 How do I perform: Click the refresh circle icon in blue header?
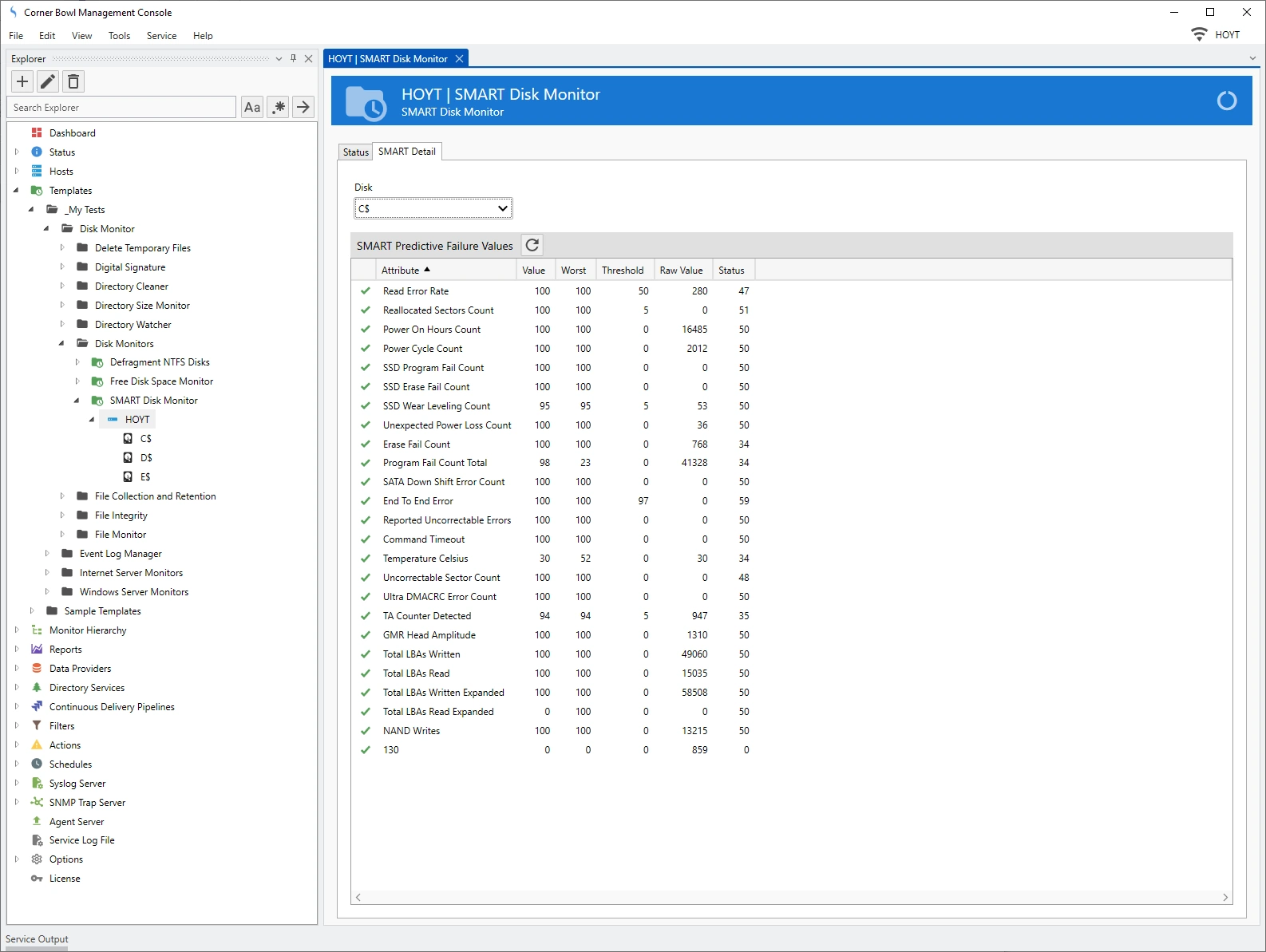(1226, 101)
